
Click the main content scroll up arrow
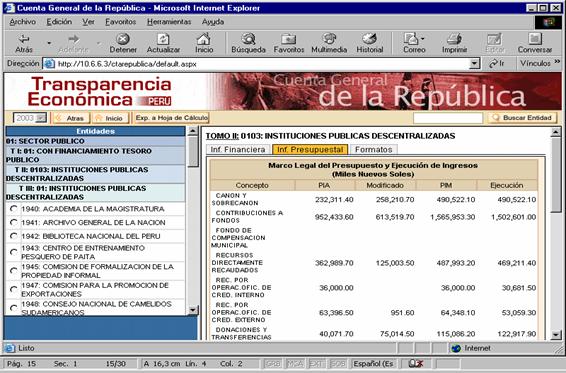pos(556,132)
